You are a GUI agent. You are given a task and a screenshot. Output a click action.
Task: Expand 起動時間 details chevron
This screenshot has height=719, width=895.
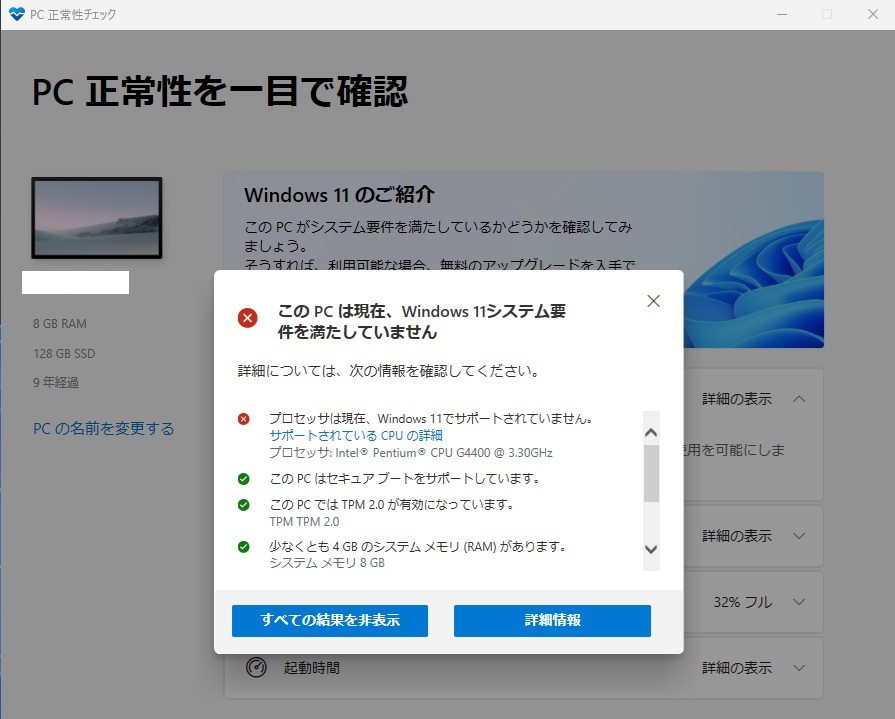click(799, 668)
